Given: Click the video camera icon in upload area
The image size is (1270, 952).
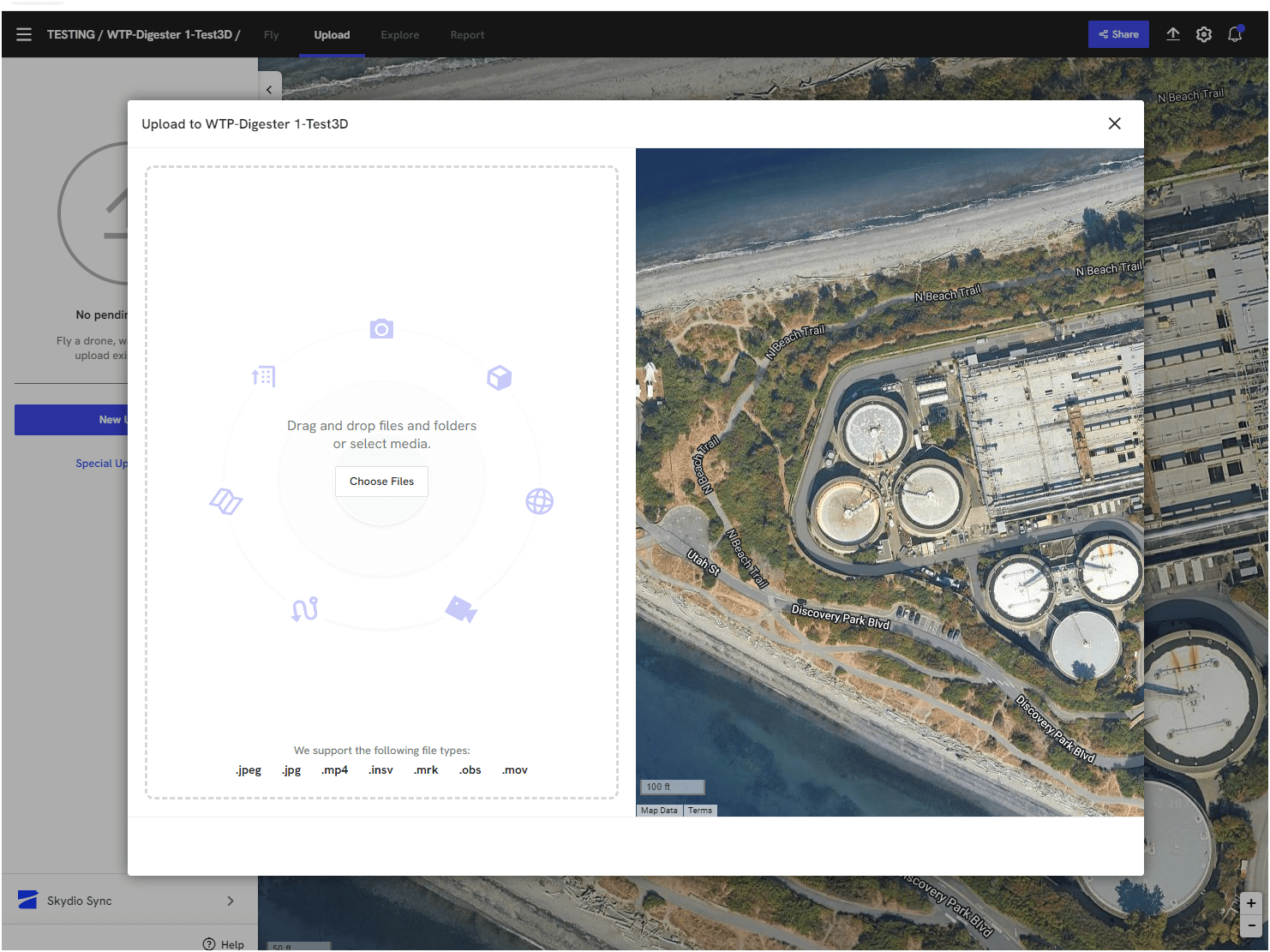Looking at the screenshot, I should pyautogui.click(x=461, y=608).
